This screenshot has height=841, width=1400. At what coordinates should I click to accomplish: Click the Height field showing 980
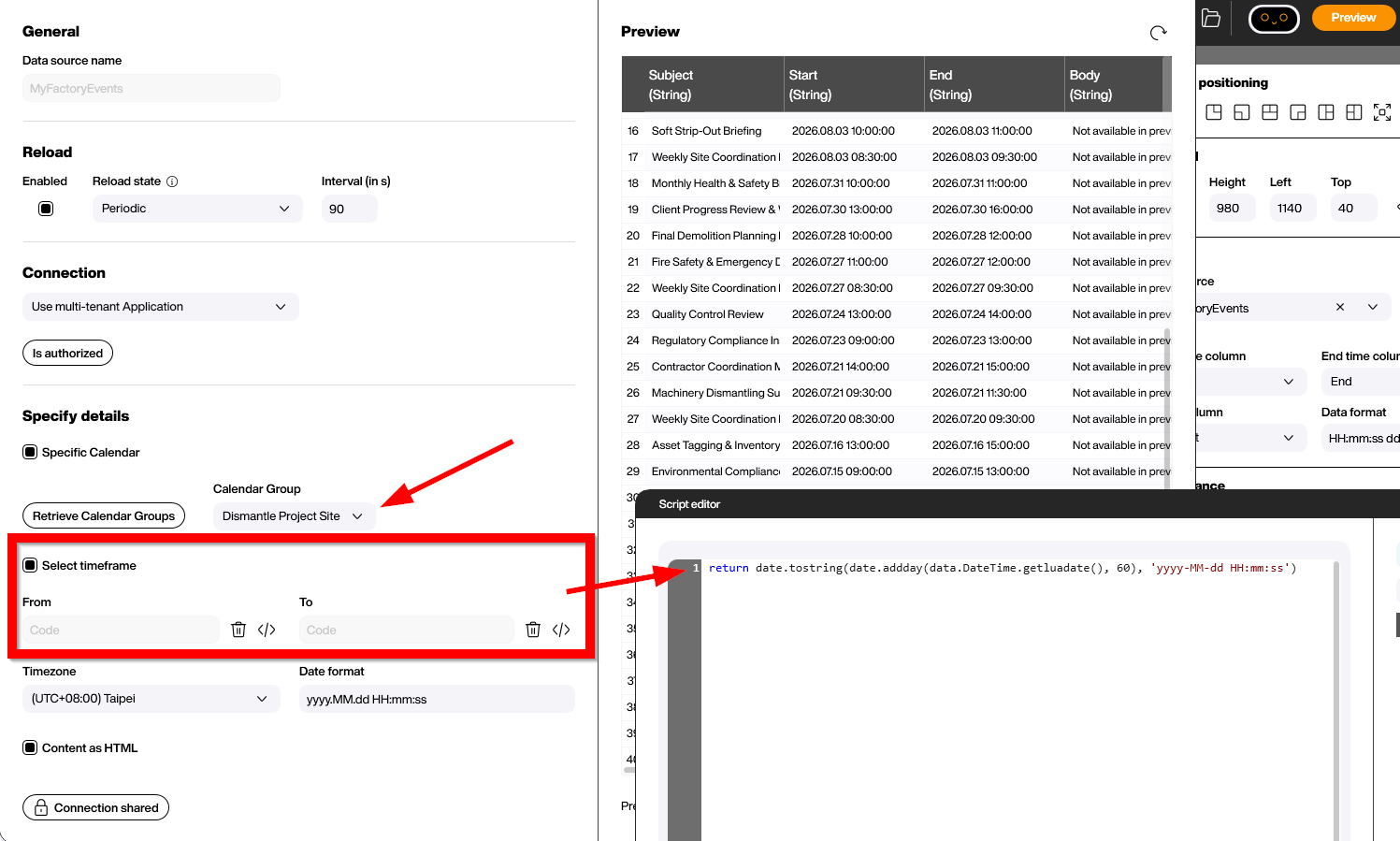click(1233, 208)
